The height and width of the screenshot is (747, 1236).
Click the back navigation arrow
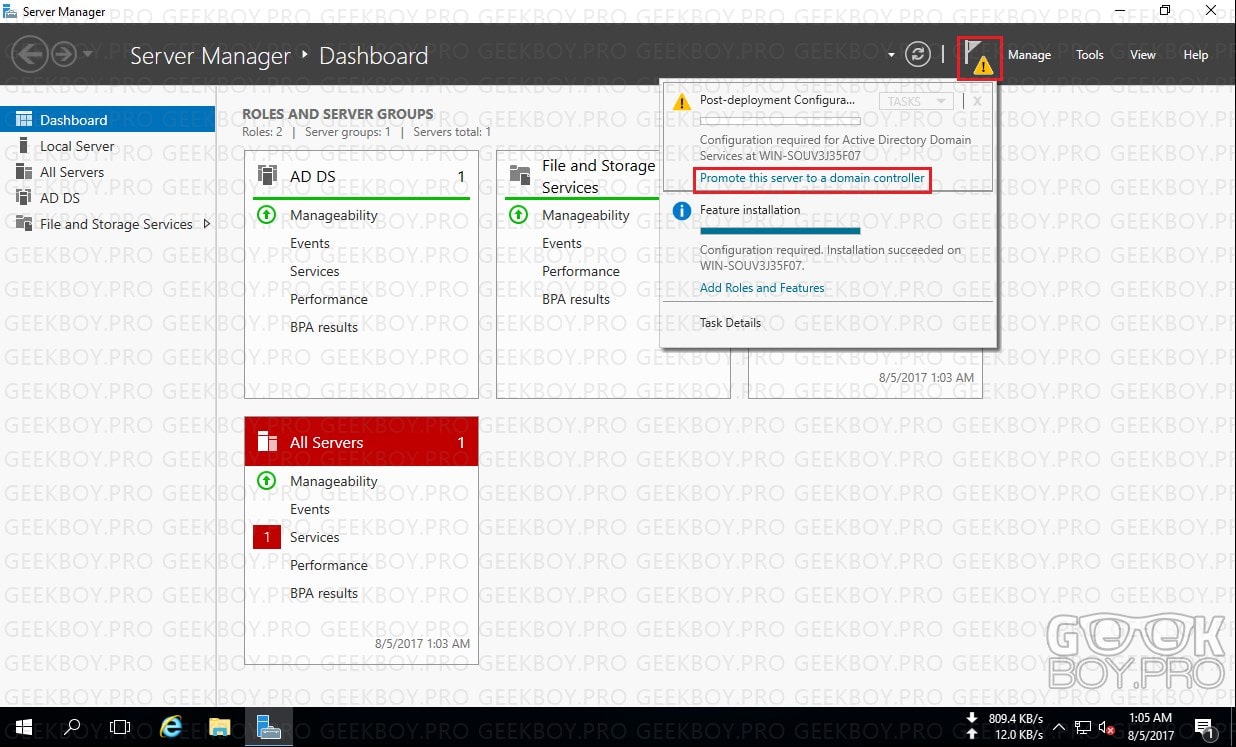[x=31, y=54]
